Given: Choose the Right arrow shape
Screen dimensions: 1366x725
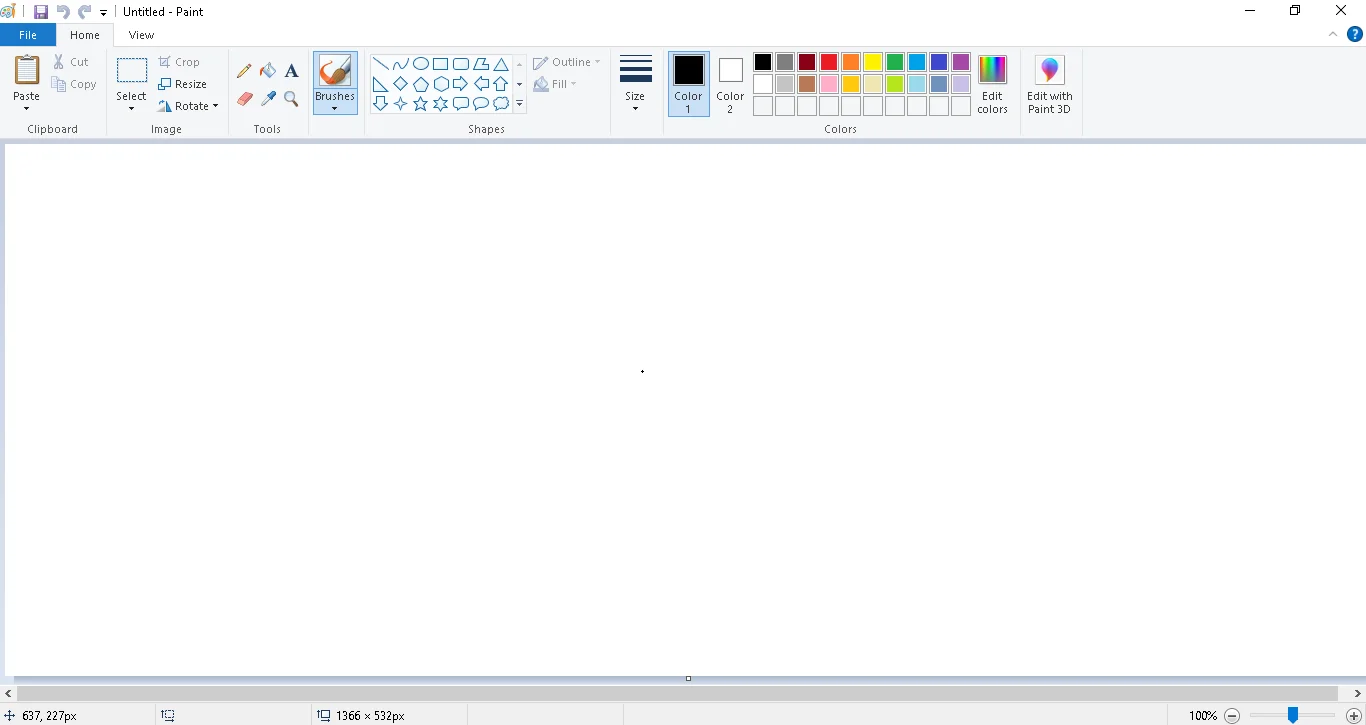Looking at the screenshot, I should click(x=461, y=84).
